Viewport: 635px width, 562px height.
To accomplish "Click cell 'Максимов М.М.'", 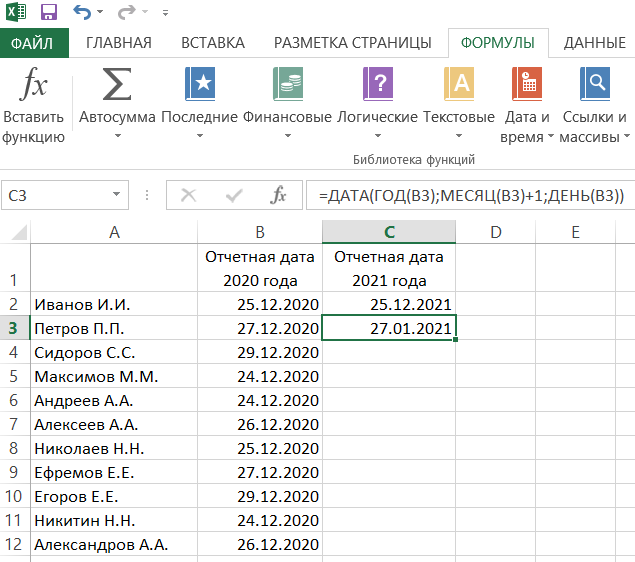I will click(114, 376).
